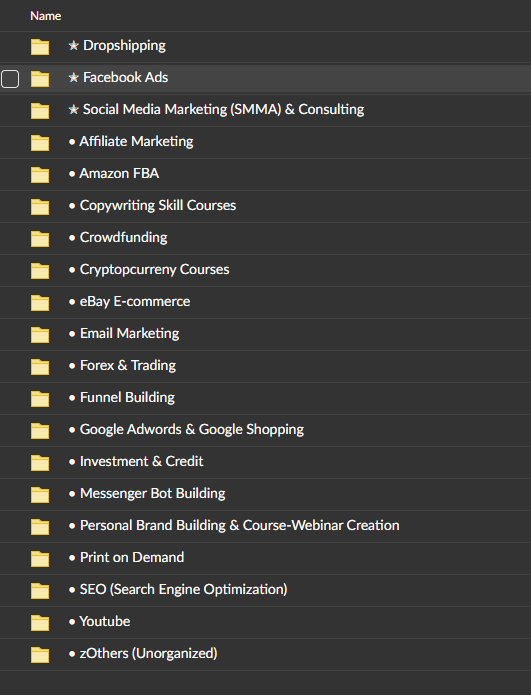531x695 pixels.
Task: Click the Investment & Credit folder icon
Action: tap(40, 463)
